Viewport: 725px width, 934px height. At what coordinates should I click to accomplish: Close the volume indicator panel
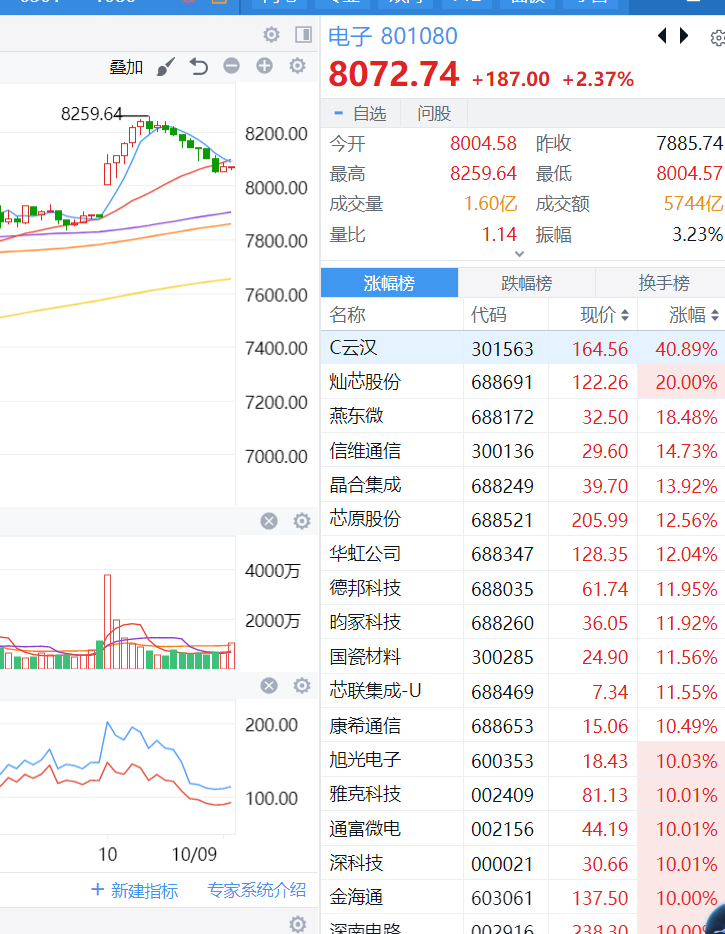coord(269,521)
